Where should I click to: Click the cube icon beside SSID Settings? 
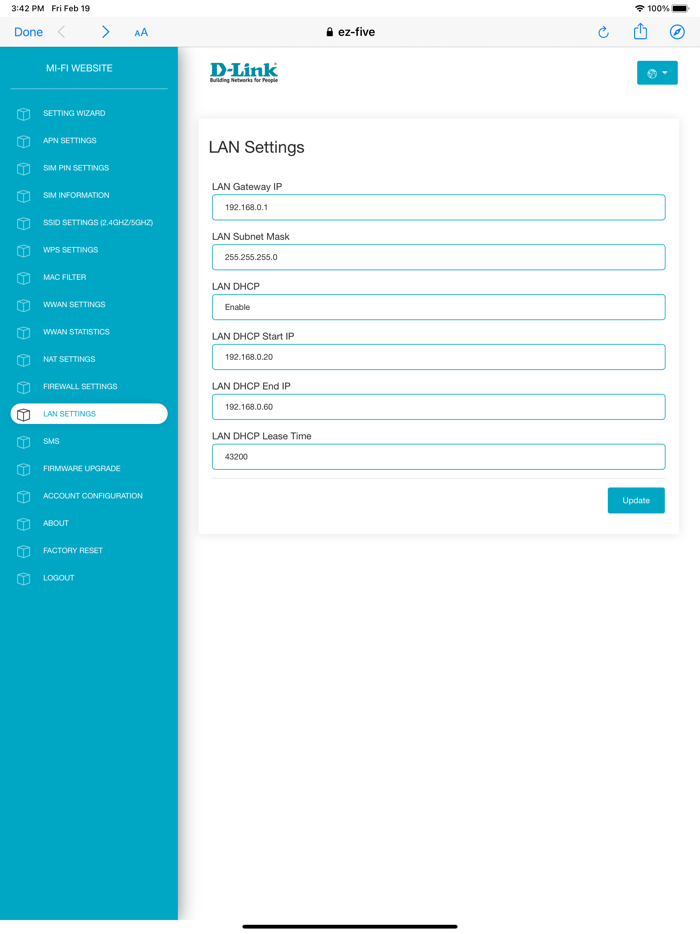(x=23, y=223)
